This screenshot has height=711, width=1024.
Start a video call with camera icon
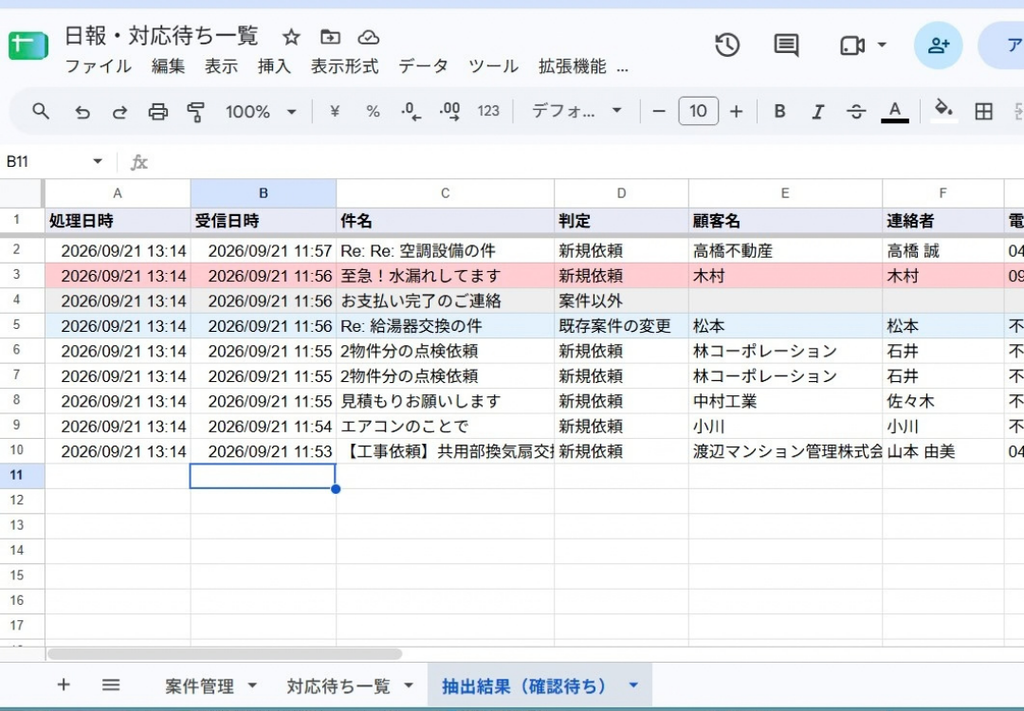pyautogui.click(x=852, y=46)
